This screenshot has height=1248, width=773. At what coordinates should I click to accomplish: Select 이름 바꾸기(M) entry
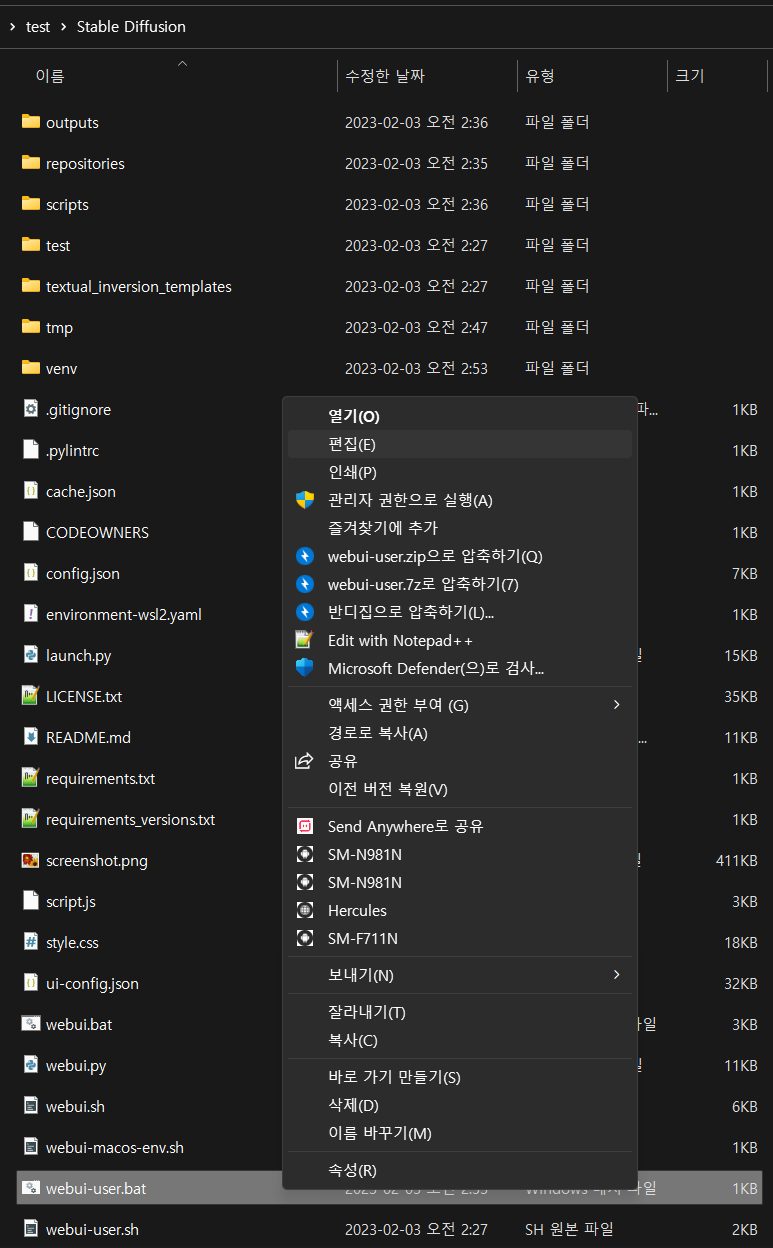tap(460, 1133)
